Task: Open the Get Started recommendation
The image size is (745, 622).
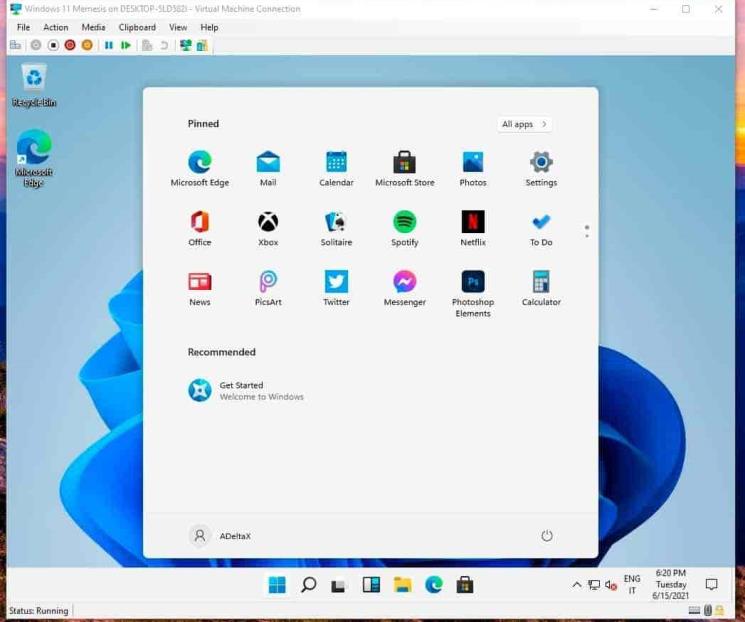Action: click(246, 391)
